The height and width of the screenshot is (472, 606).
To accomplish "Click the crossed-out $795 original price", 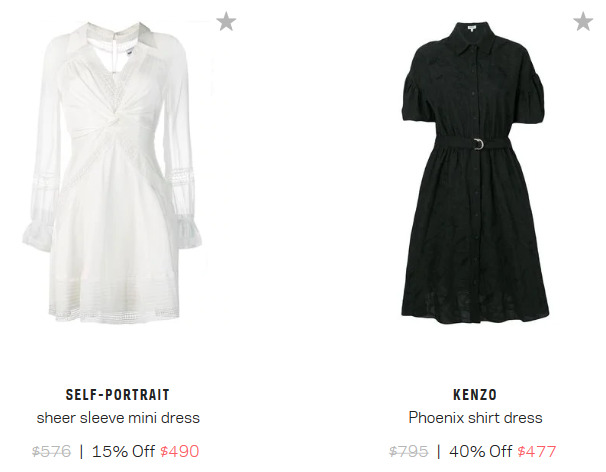I will pyautogui.click(x=409, y=451).
